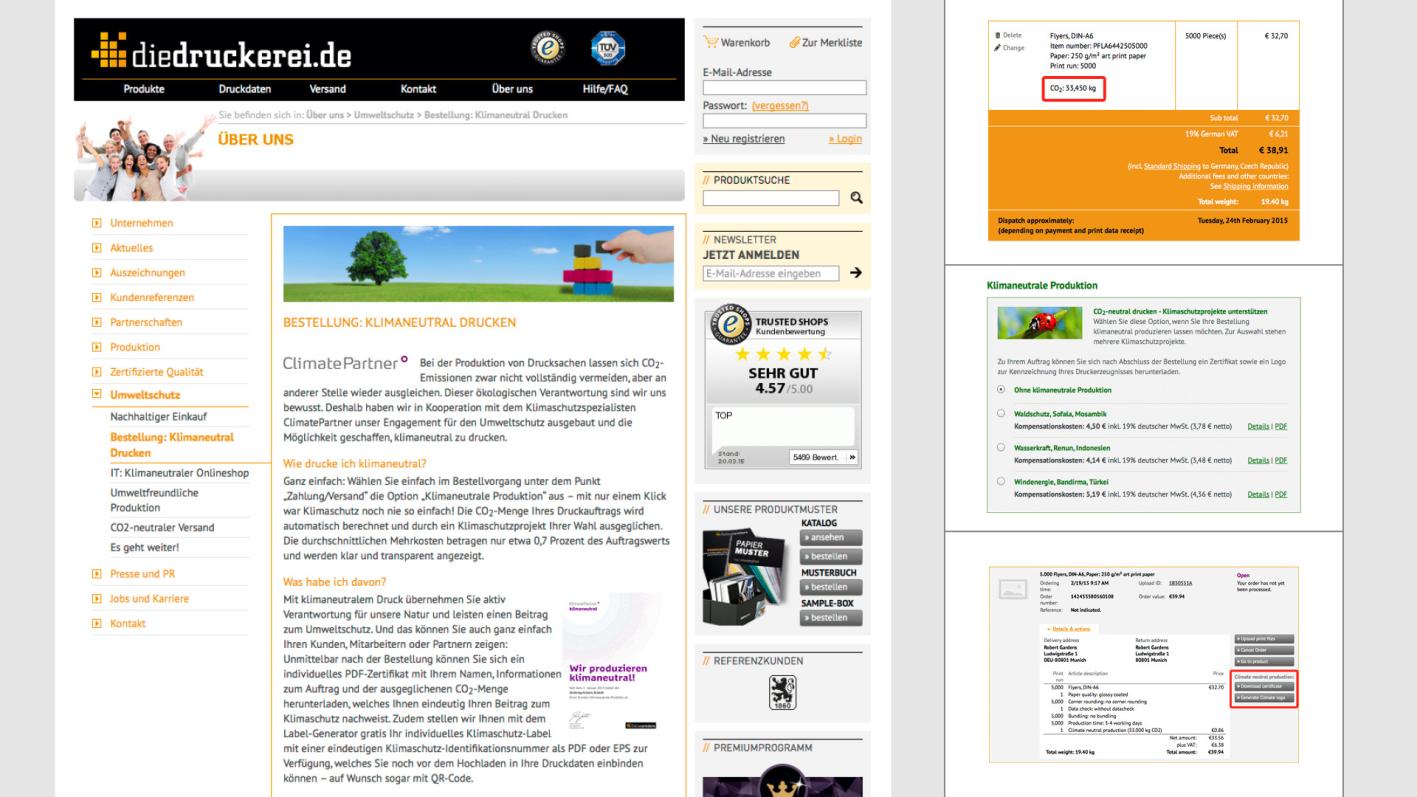Click the Katalog ansehen button
The image size is (1417, 797).
click(829, 538)
